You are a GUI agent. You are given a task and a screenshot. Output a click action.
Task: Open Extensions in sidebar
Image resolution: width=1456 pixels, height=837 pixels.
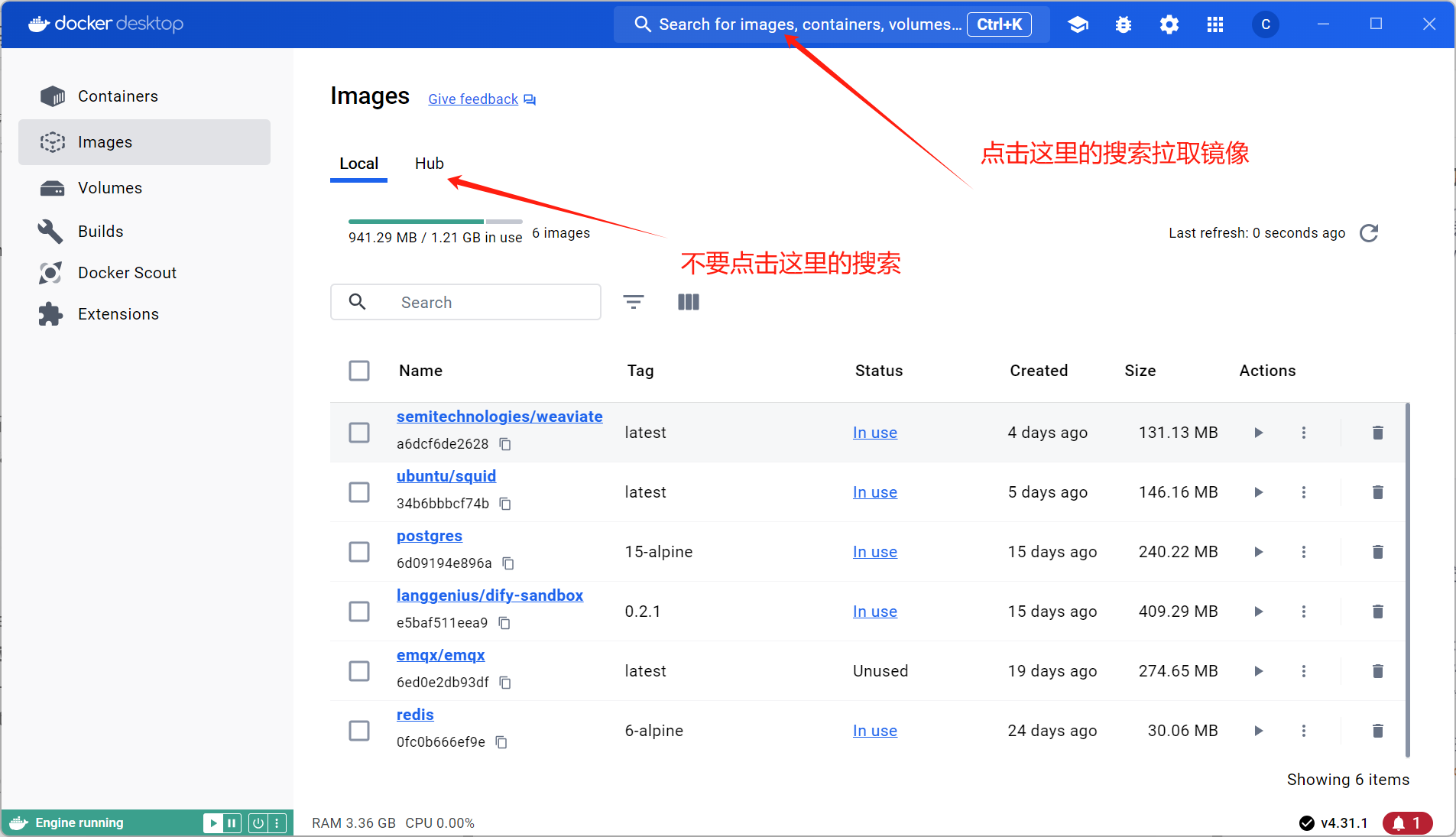click(144, 314)
